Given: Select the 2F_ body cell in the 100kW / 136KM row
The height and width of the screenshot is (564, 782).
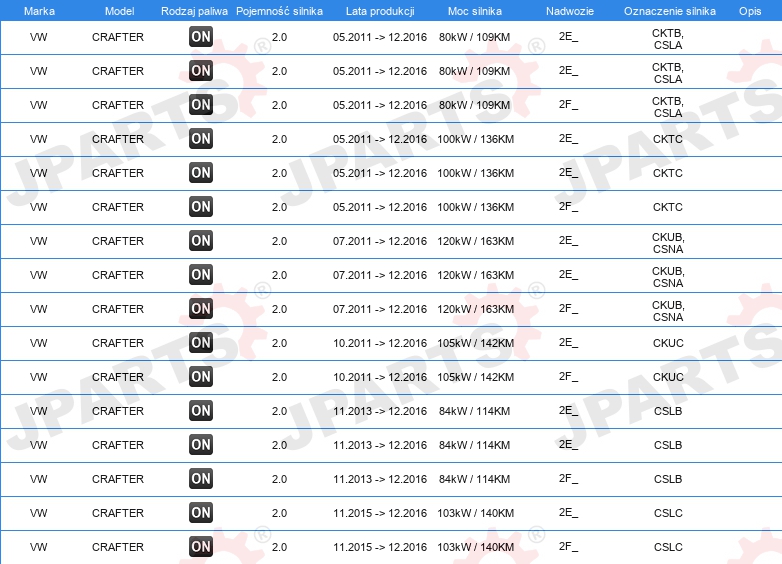Looking at the screenshot, I should click(569, 206).
